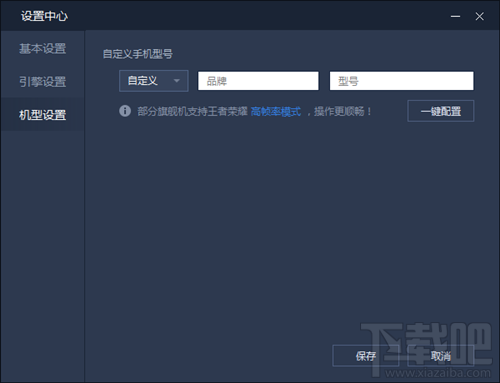Viewport: 500px width, 383px height.
Task: Close the 设置中心 window
Action: click(480, 16)
